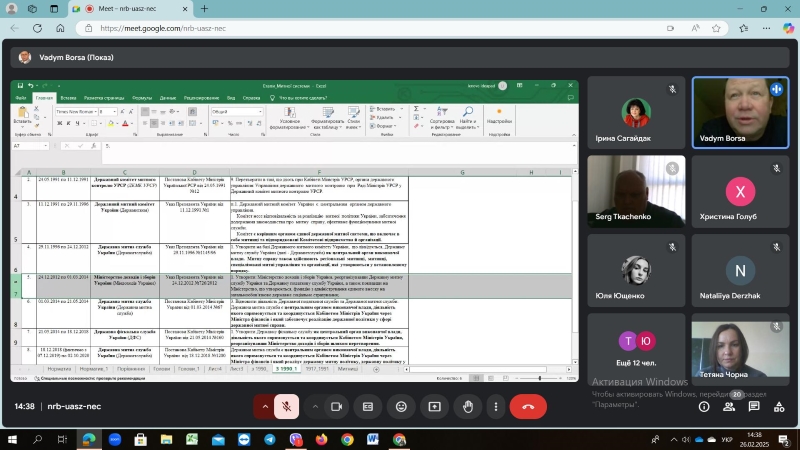Open Найти и выделить in shared Excel
This screenshot has height=450, width=800.
coord(468,117)
